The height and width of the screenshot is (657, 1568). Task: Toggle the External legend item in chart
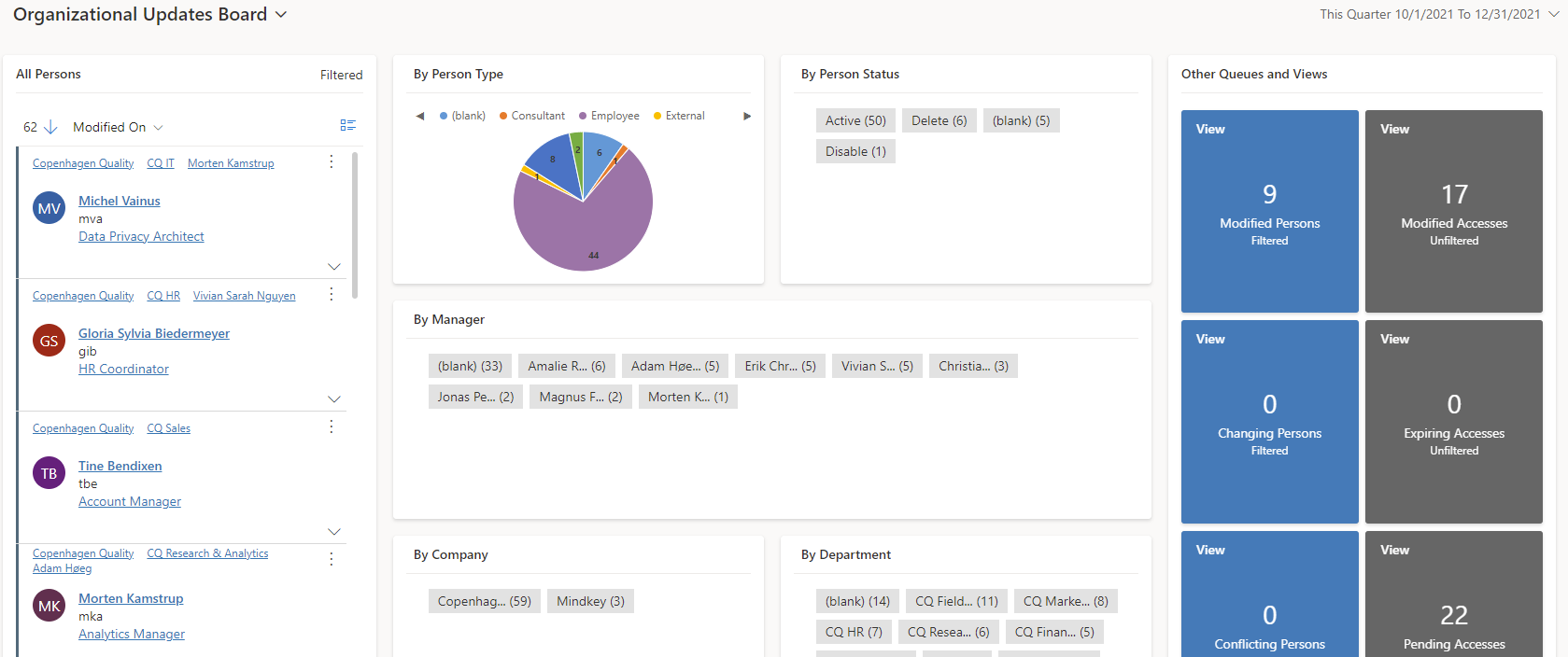tap(679, 116)
